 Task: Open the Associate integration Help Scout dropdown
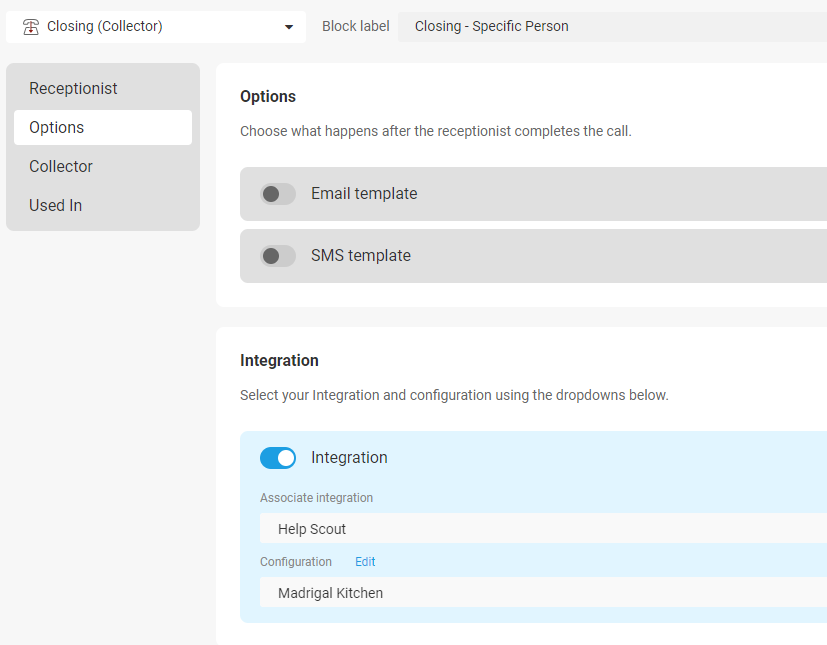[543, 528]
